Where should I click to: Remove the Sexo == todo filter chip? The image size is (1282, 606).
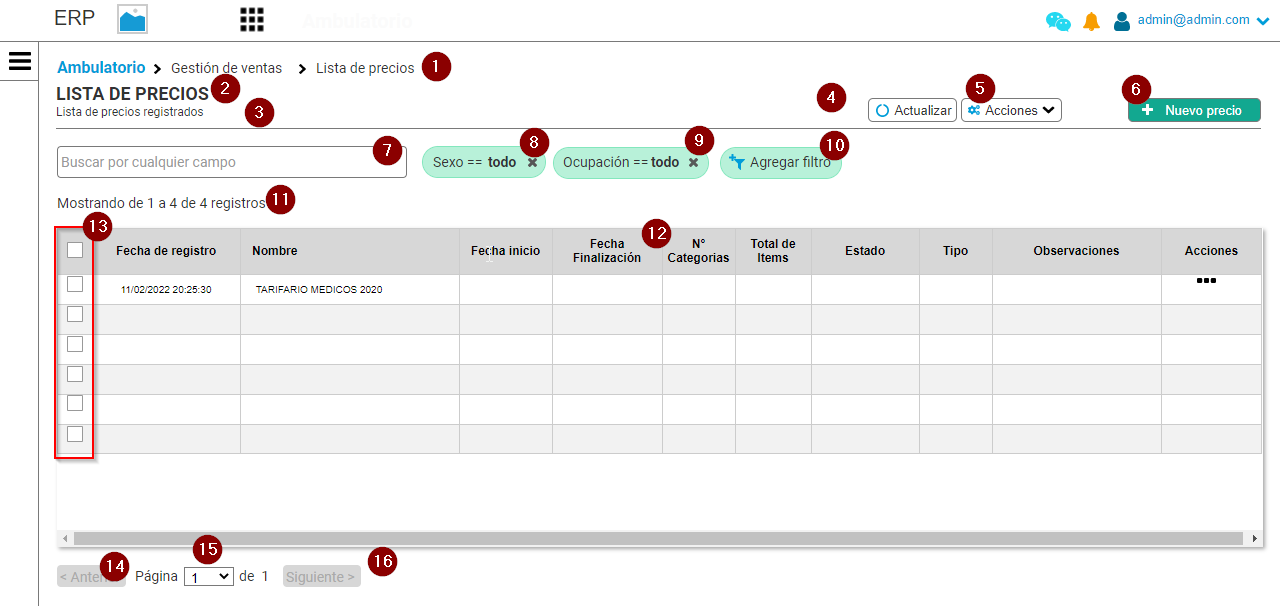[x=532, y=161]
